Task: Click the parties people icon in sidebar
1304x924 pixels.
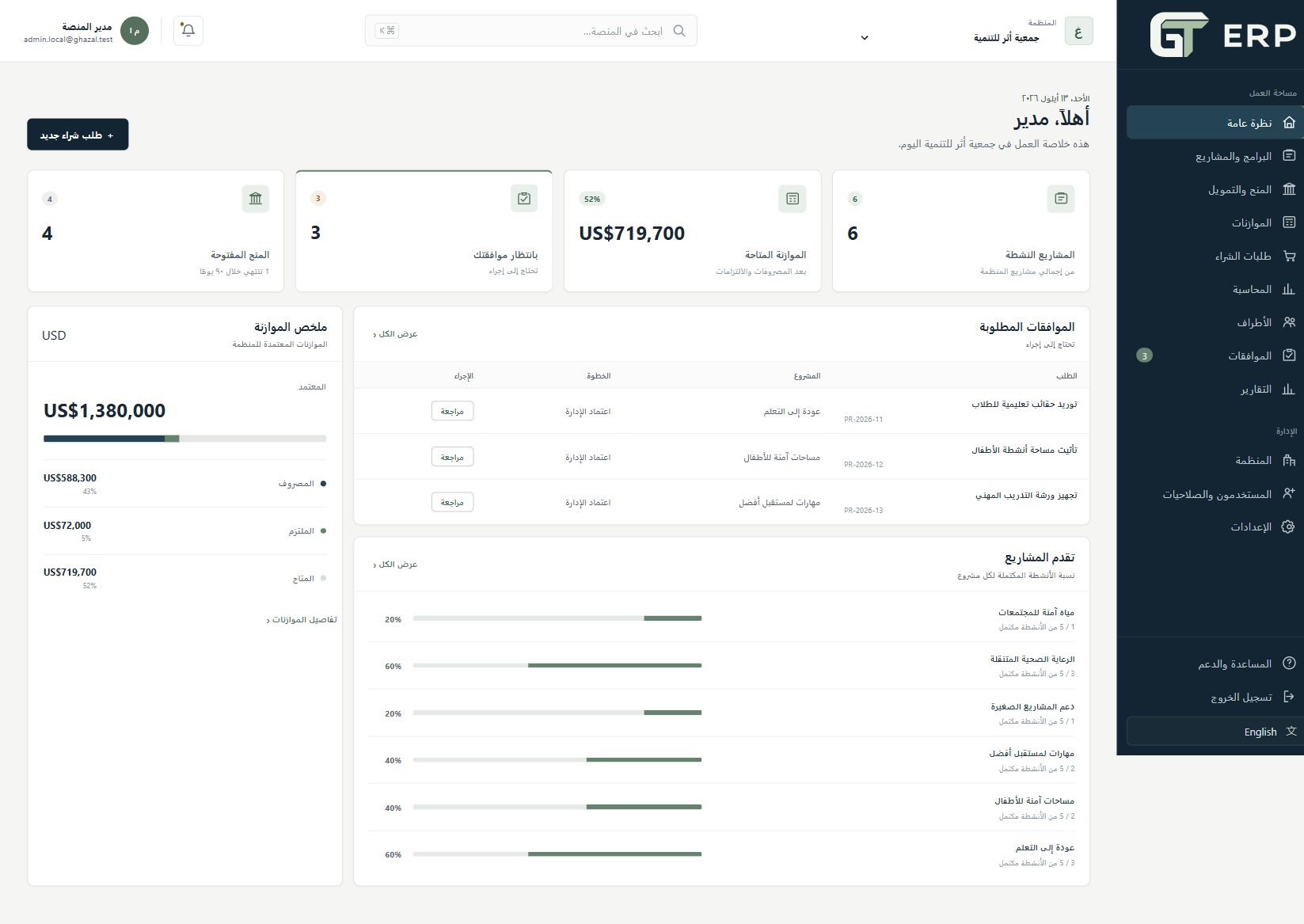Action: 1289,322
